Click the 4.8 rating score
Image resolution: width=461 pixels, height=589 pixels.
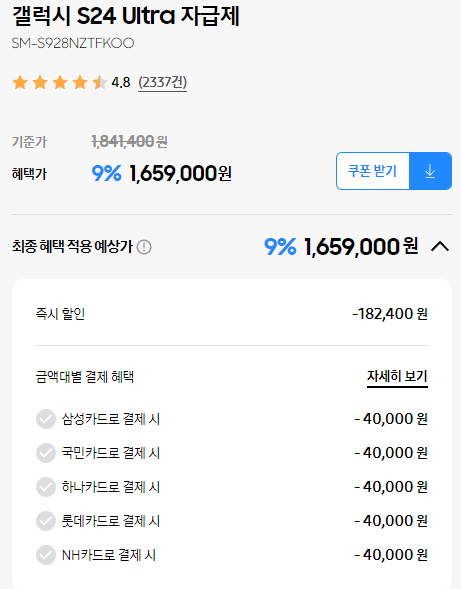pos(121,82)
